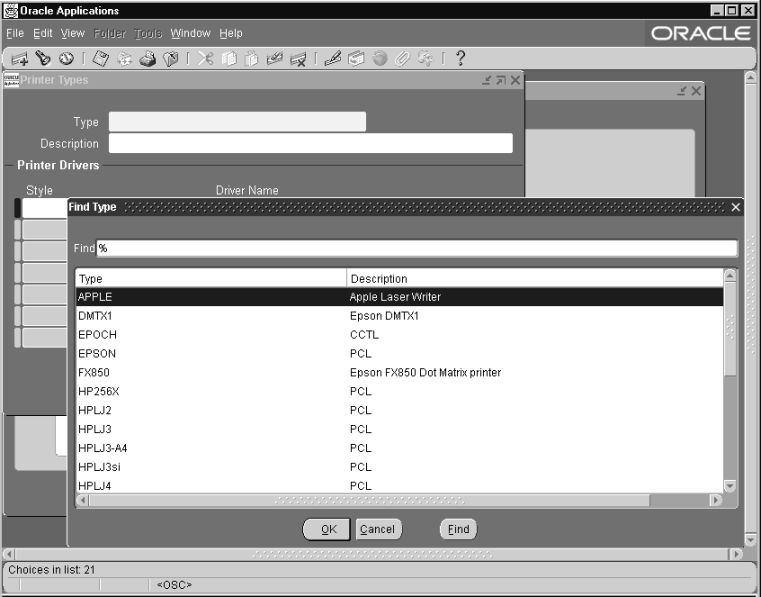Viewport: 761px width, 597px height.
Task: Select the DMTX1 printer type row
Action: click(399, 316)
